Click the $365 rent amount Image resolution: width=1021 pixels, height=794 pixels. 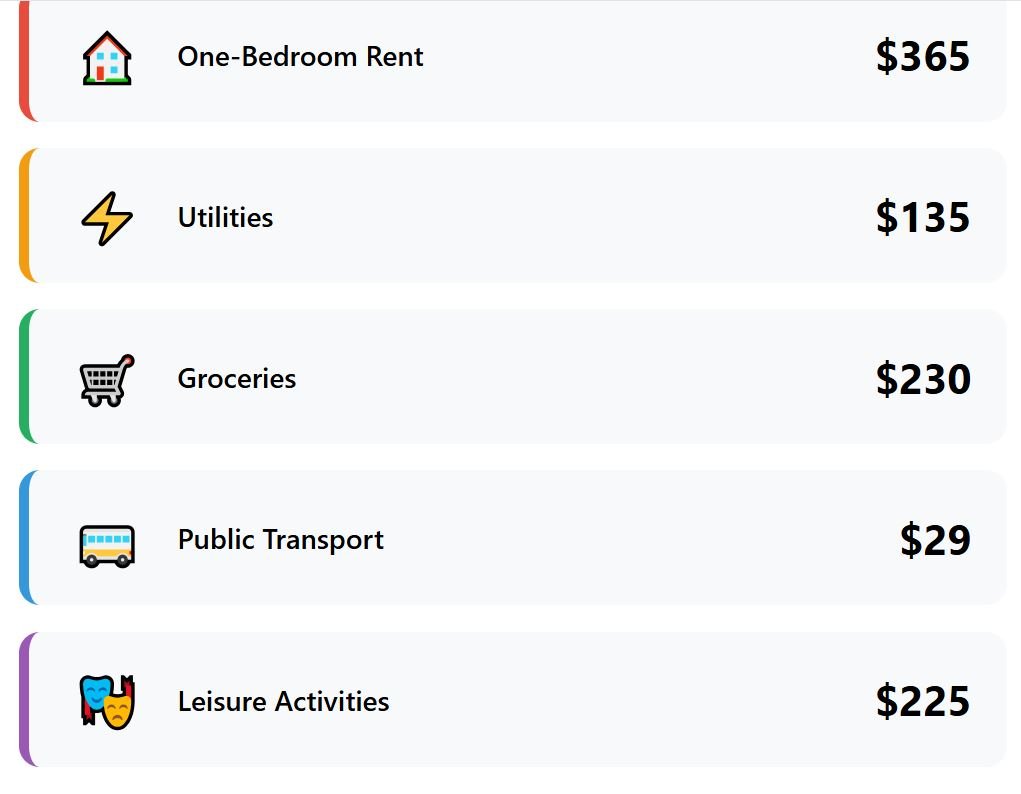pyautogui.click(x=922, y=57)
